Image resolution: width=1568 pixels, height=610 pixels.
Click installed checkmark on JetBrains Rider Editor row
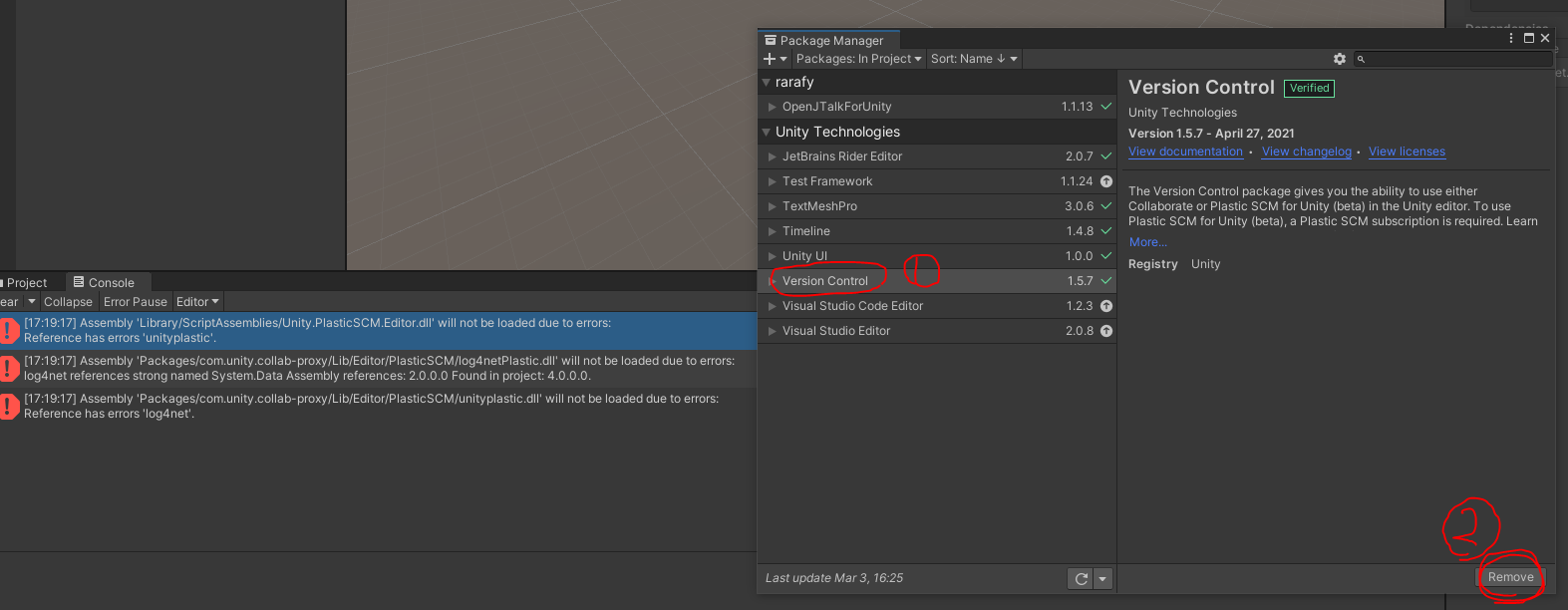click(1106, 156)
